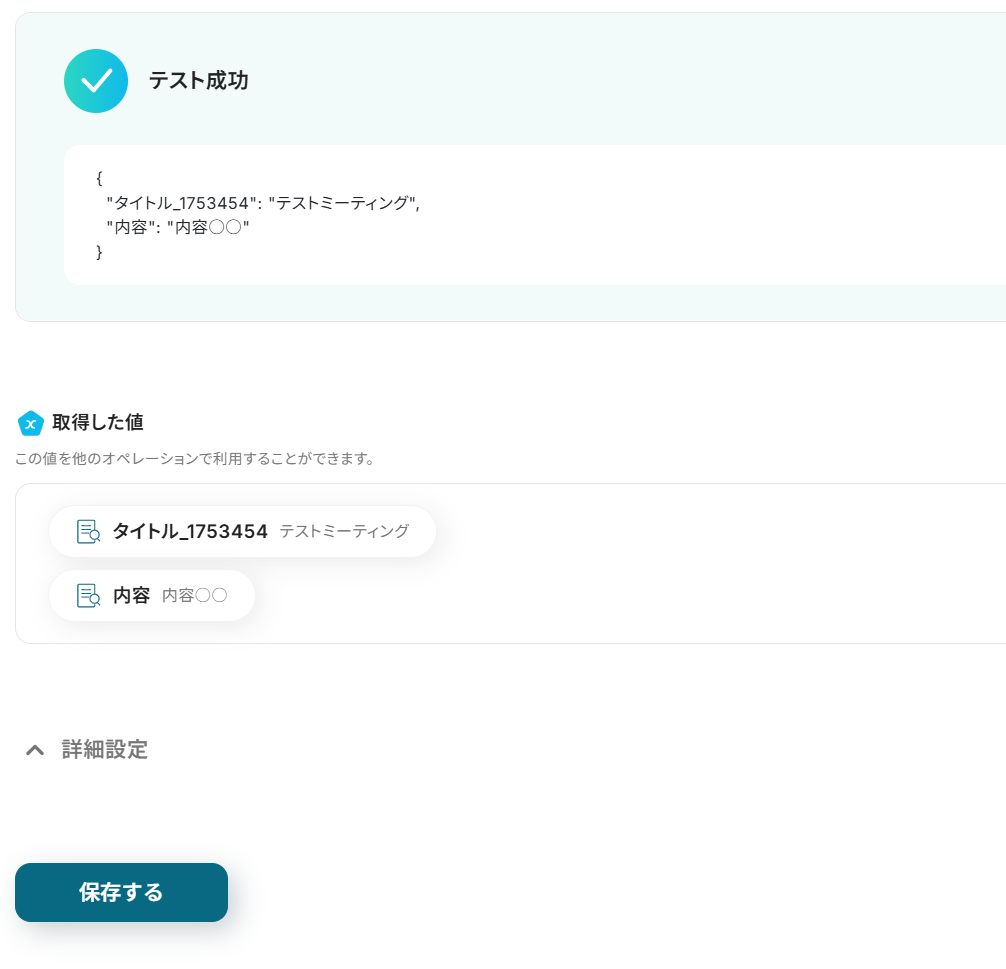Click the テストミーティング value in chip
Screen dimensions: 1006x969
coord(344,532)
